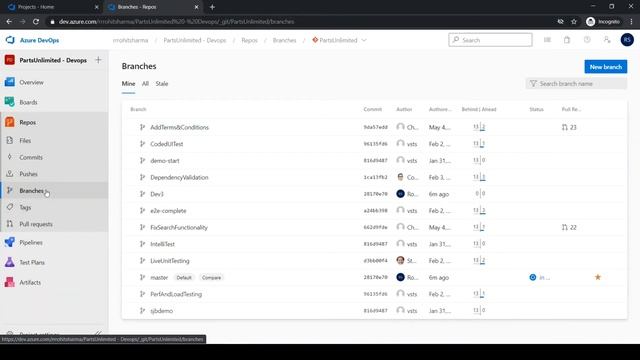Go back in the browser

9,22
